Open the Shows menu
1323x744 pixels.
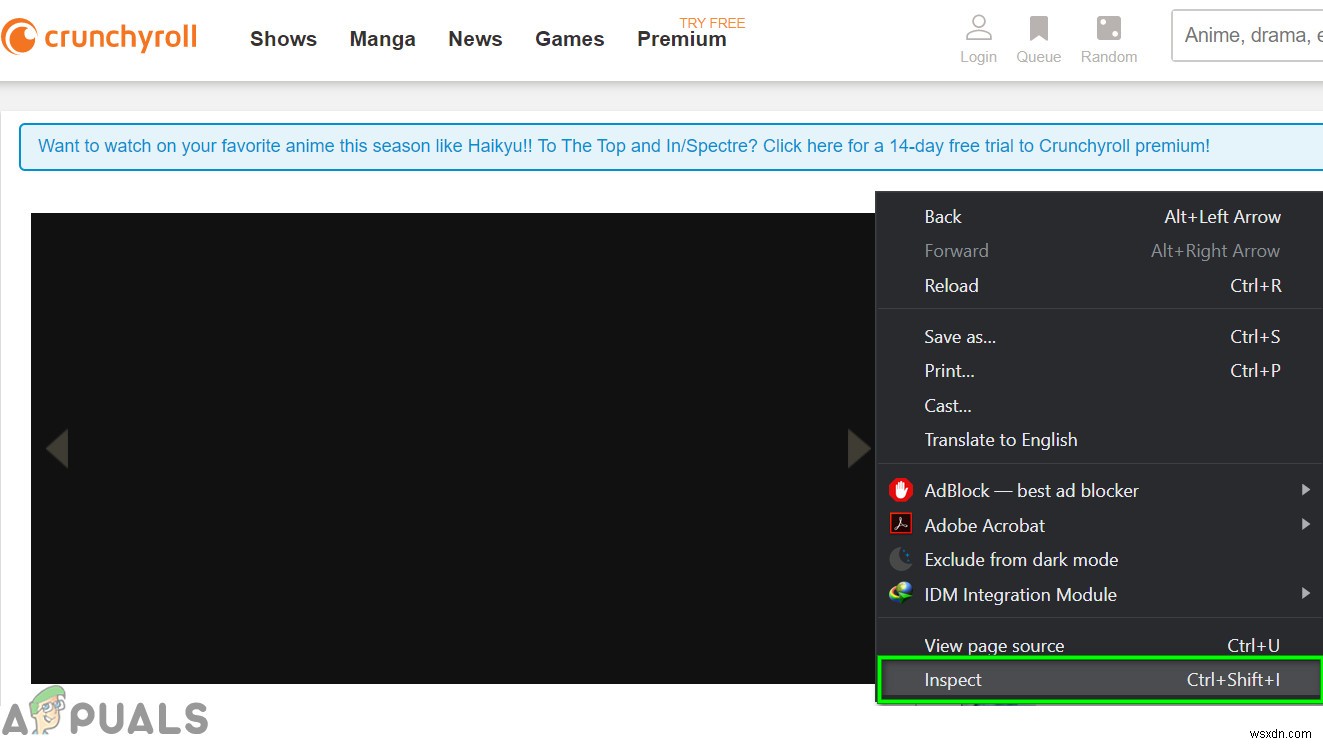pyautogui.click(x=283, y=38)
